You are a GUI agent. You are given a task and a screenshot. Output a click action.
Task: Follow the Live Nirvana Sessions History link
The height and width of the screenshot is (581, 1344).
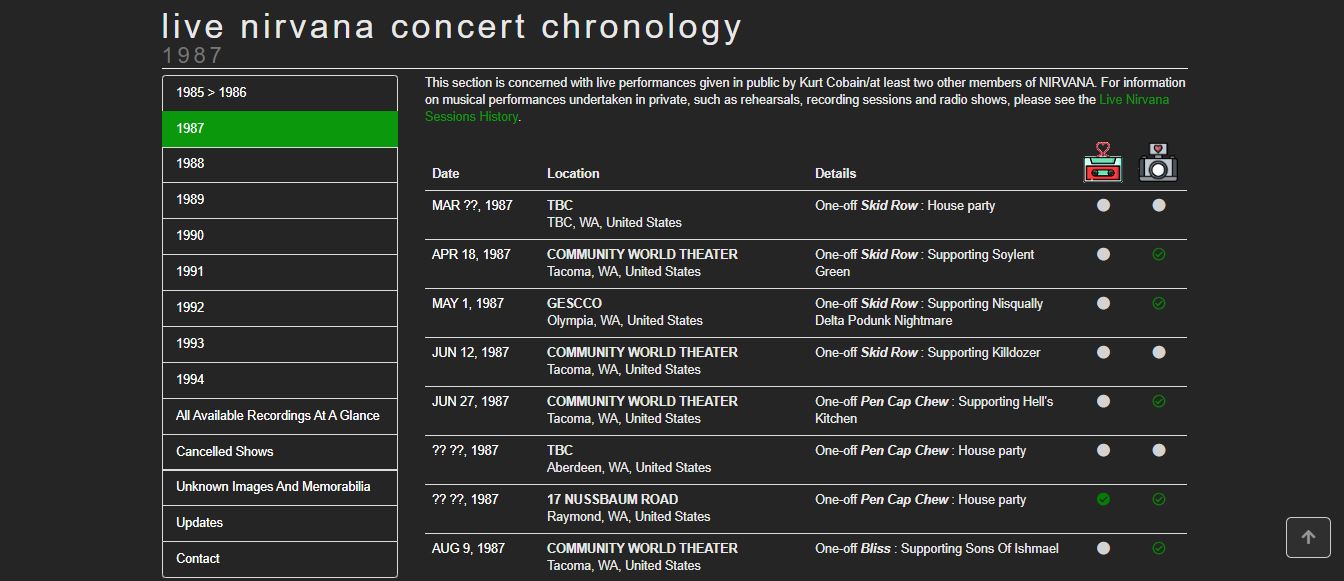pos(797,108)
